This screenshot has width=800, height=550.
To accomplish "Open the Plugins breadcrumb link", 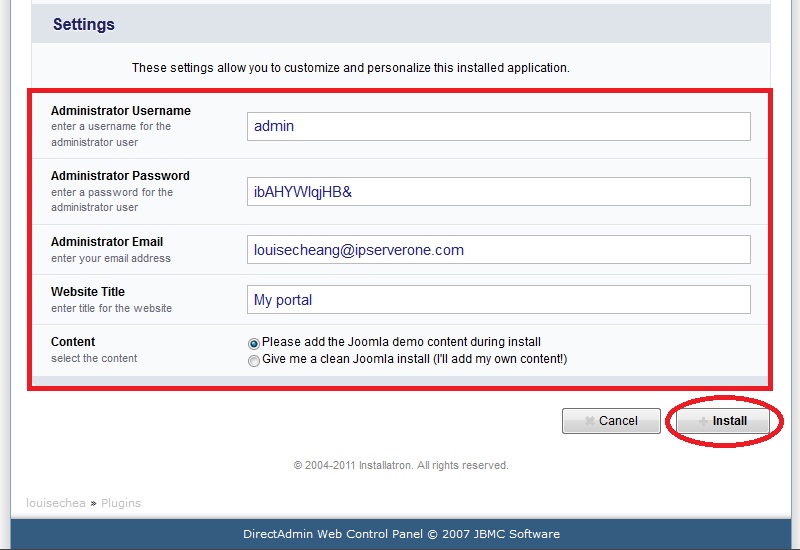I will (121, 503).
